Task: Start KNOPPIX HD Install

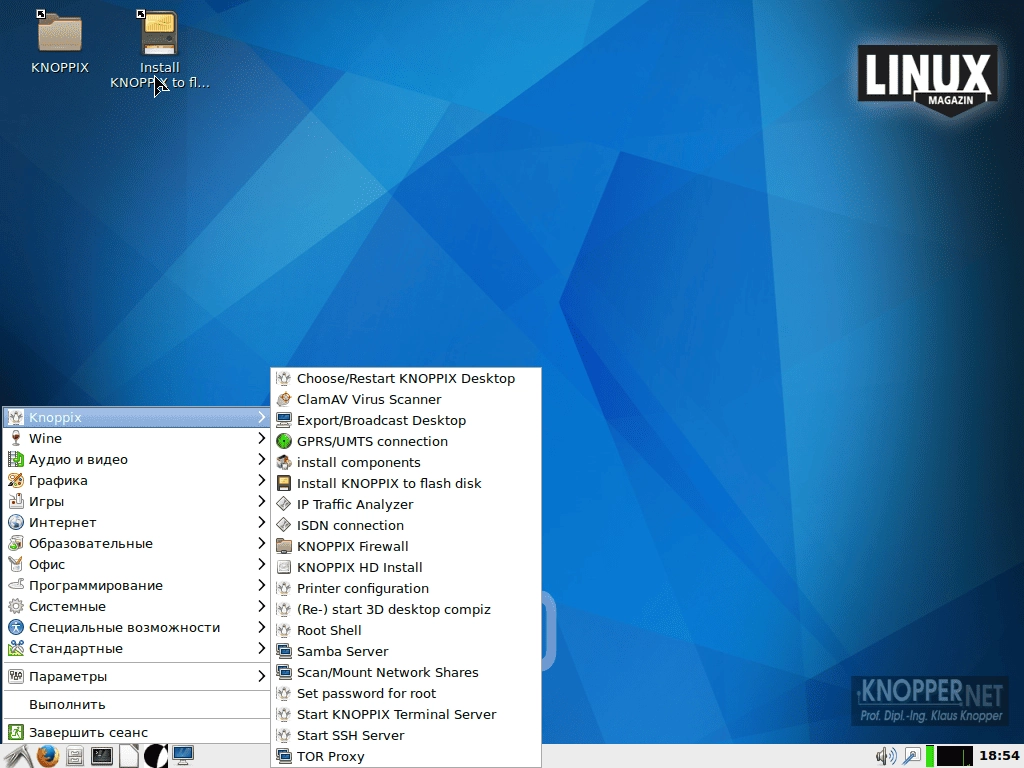Action: tap(406, 568)
